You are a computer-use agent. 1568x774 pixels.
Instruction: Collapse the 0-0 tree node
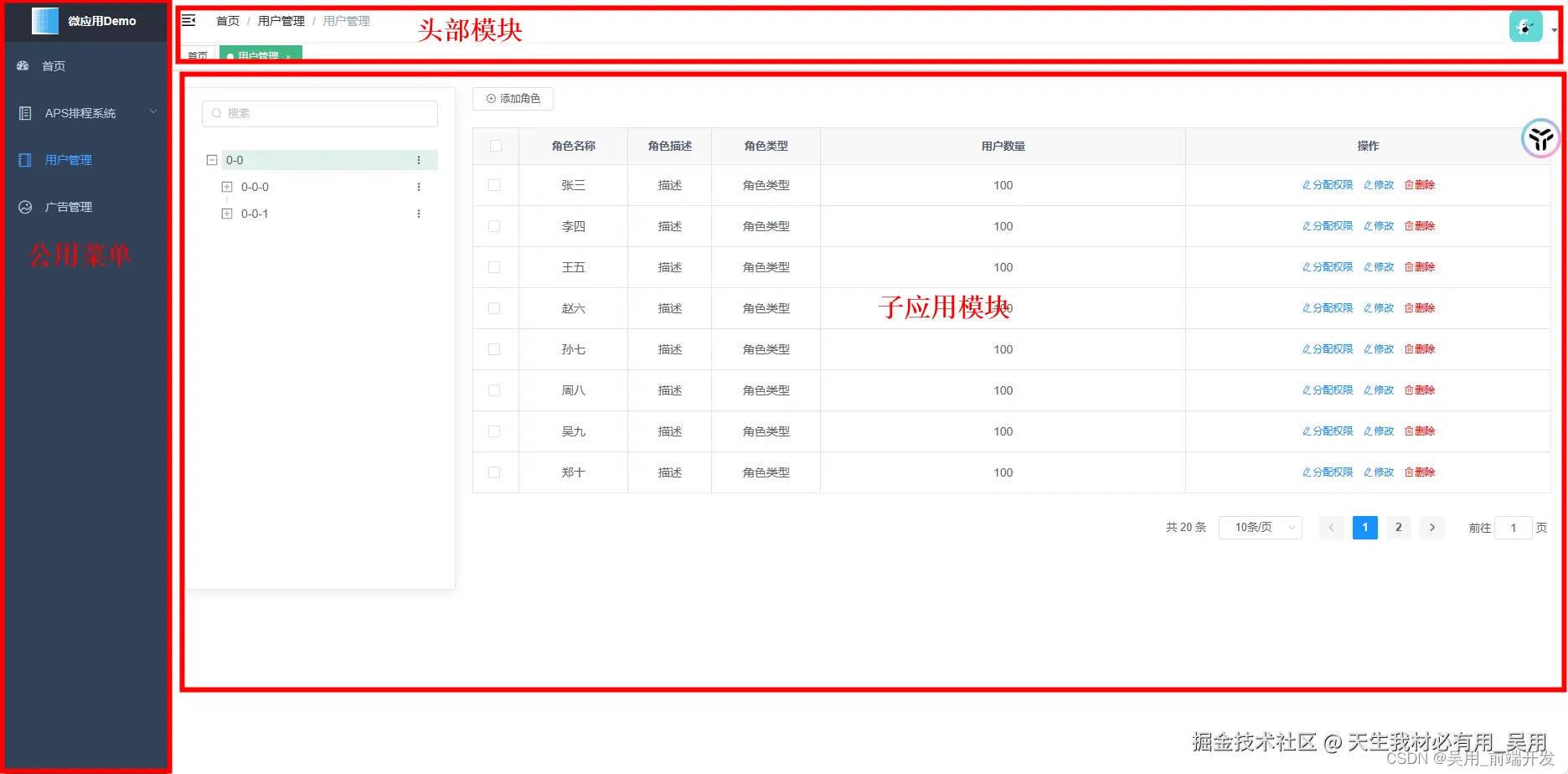click(211, 159)
